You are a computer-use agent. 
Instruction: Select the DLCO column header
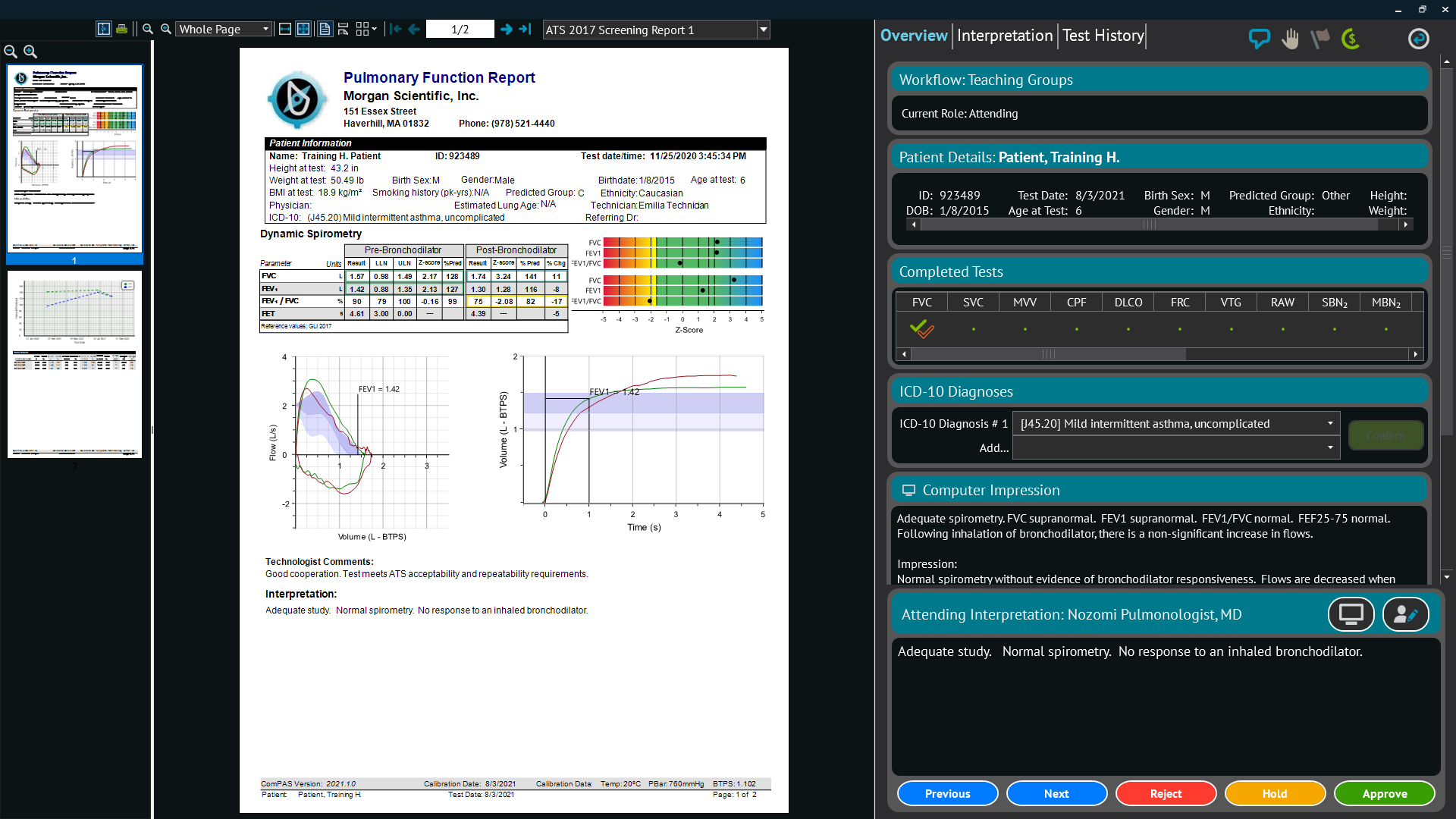pos(1128,303)
